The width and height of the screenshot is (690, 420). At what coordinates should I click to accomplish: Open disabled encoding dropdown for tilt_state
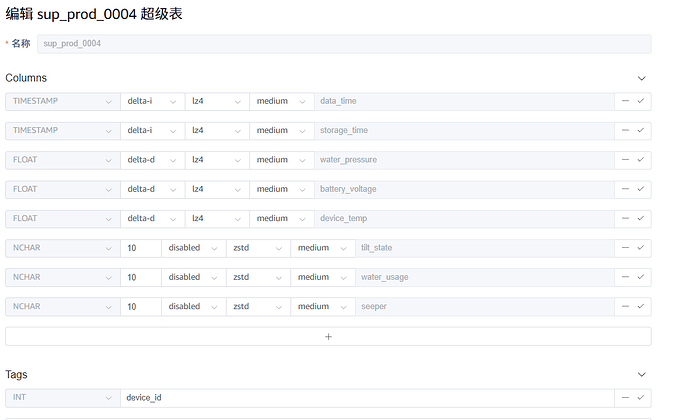pos(194,248)
